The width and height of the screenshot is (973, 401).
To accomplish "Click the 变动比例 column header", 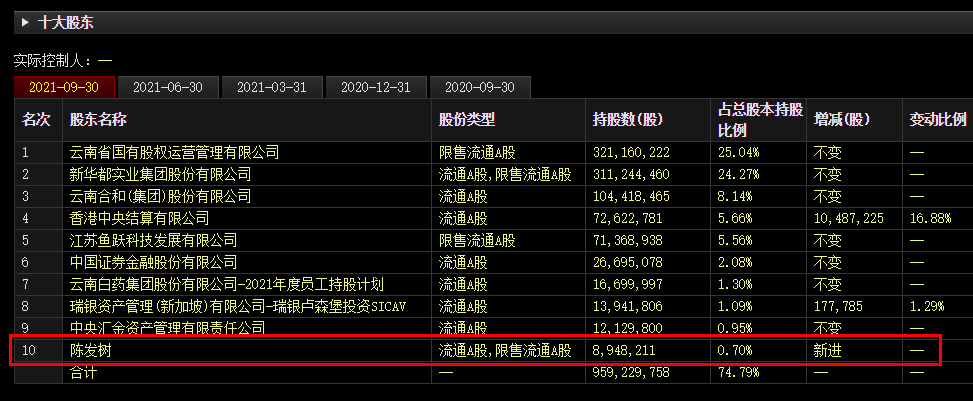I will [938, 119].
